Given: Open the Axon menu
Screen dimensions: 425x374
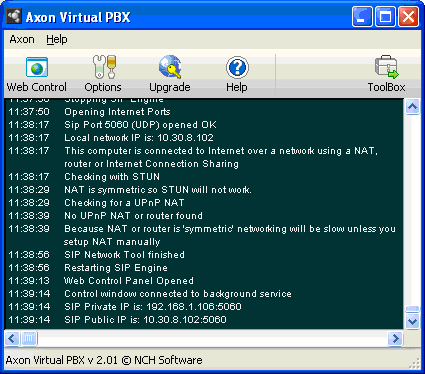Looking at the screenshot, I should [x=22, y=39].
